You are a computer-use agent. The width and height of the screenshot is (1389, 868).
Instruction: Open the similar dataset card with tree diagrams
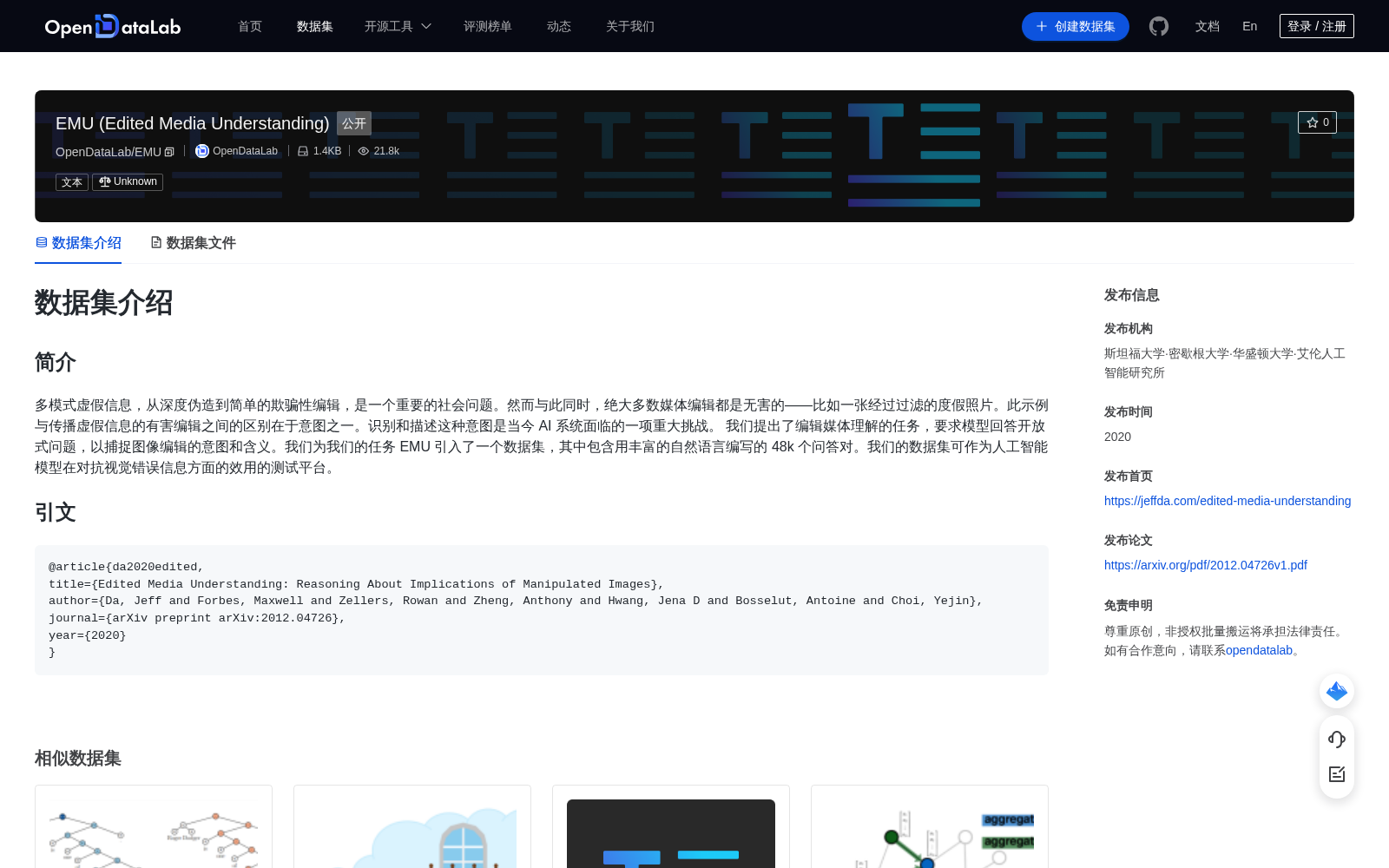coord(154,826)
